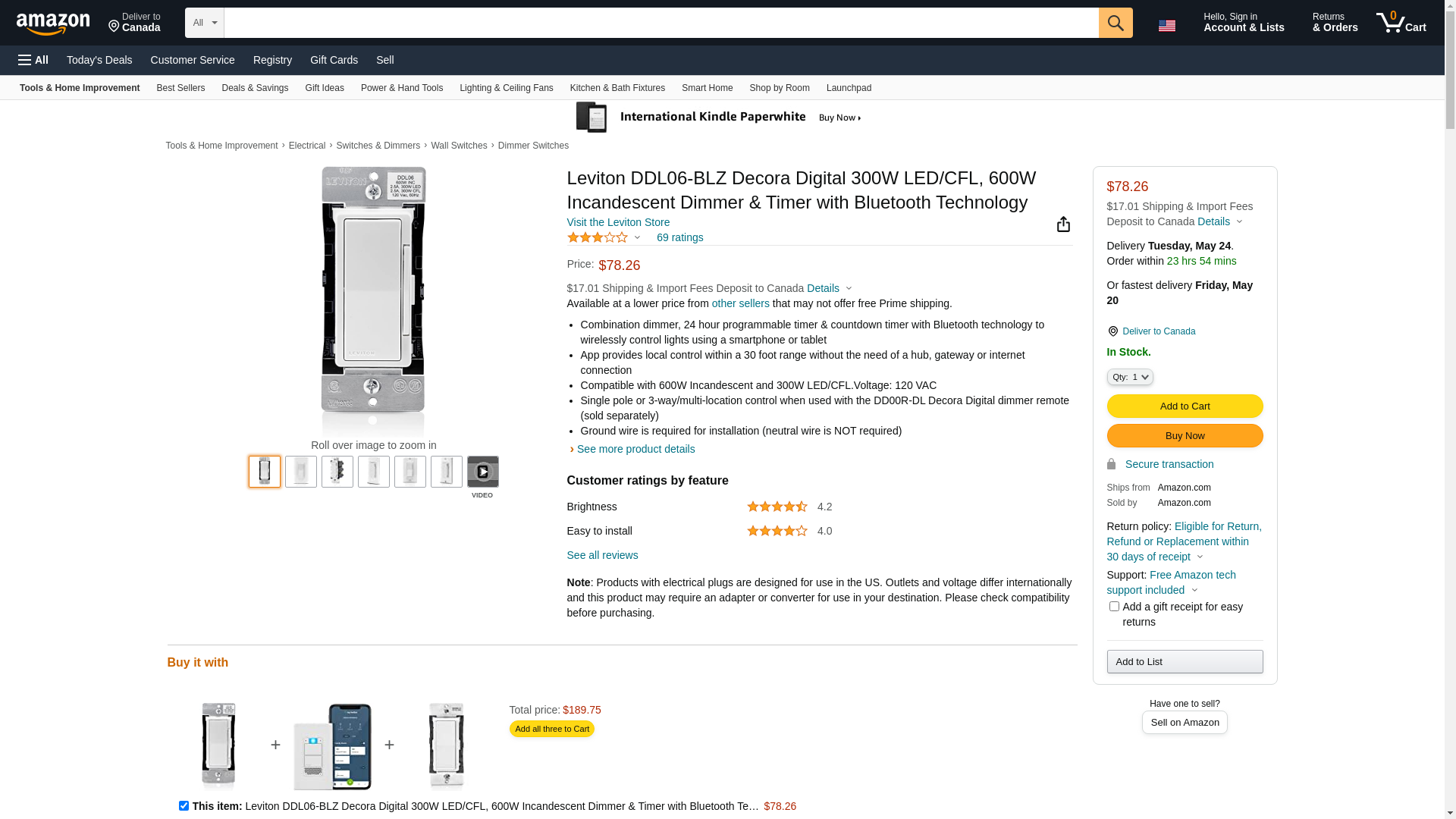Click the Add to Cart button
This screenshot has height=819, width=1456.
(x=1185, y=406)
